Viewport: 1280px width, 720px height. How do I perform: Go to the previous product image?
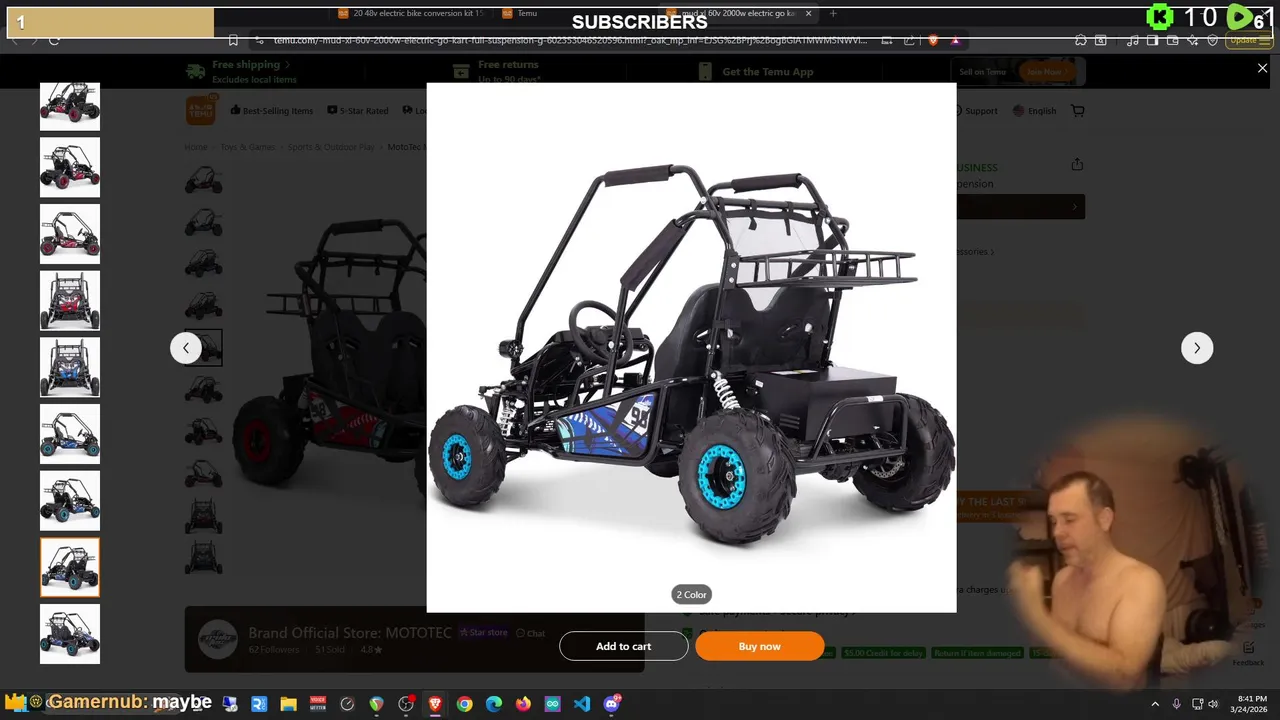coord(185,348)
